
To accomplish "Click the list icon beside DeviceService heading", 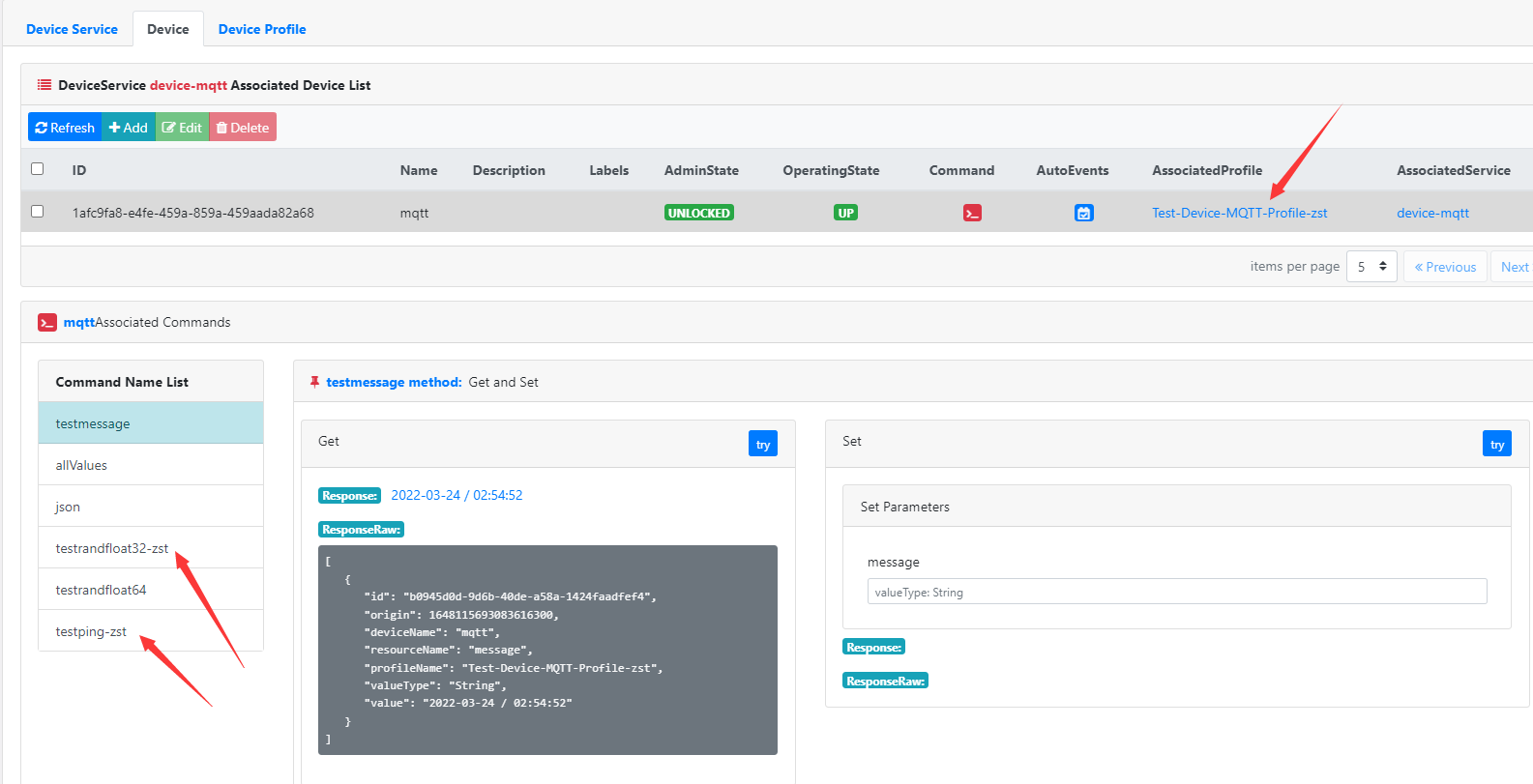I will [x=44, y=85].
